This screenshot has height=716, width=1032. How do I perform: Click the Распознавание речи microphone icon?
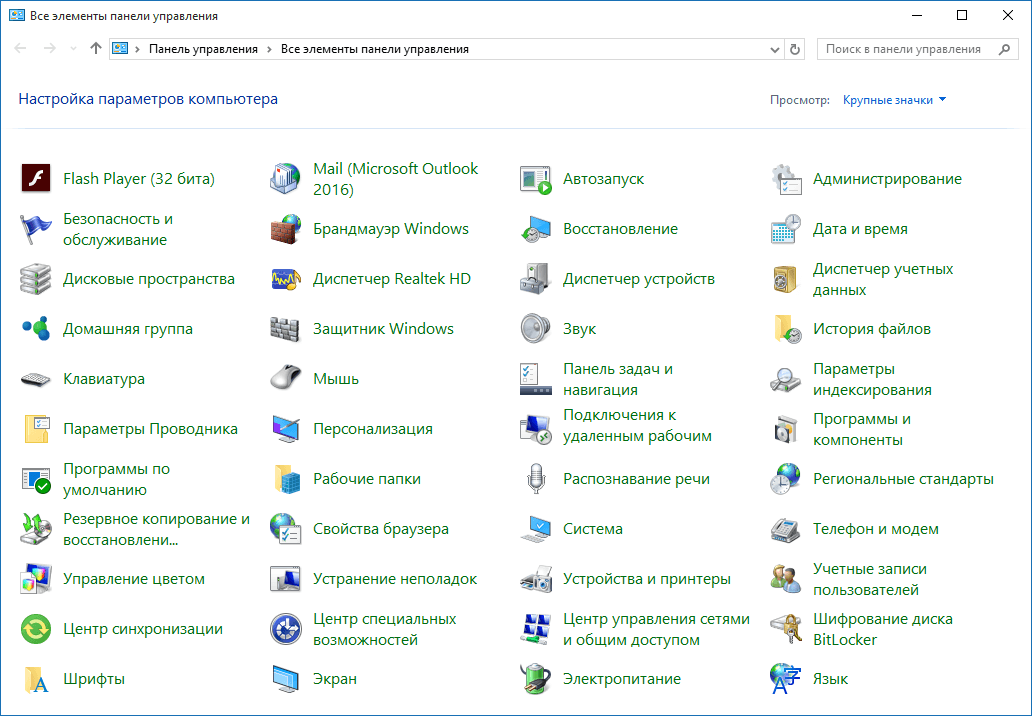536,479
